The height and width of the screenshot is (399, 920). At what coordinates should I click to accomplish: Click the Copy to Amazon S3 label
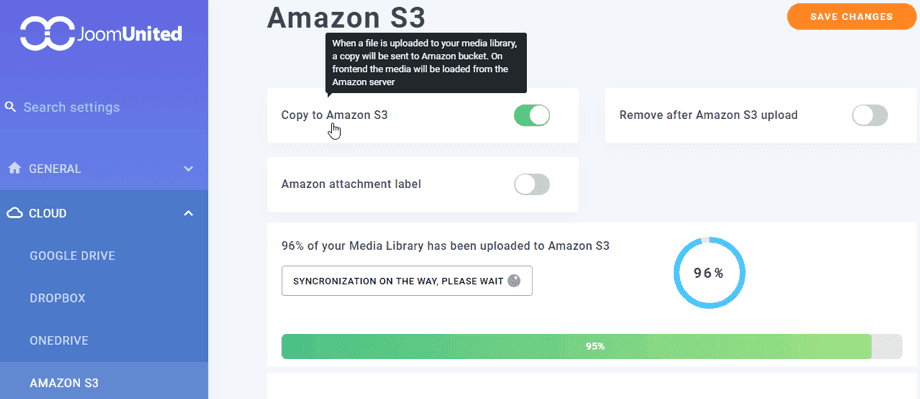click(334, 115)
